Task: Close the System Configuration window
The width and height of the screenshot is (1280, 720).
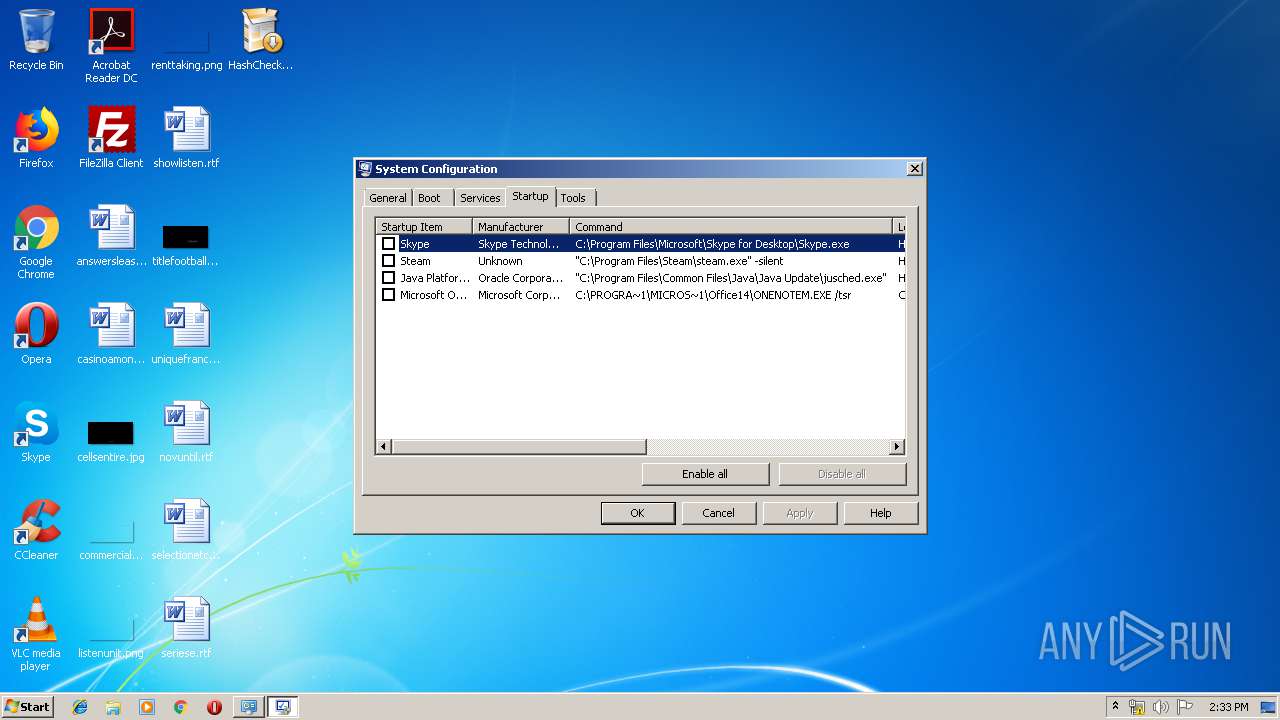Action: click(914, 169)
